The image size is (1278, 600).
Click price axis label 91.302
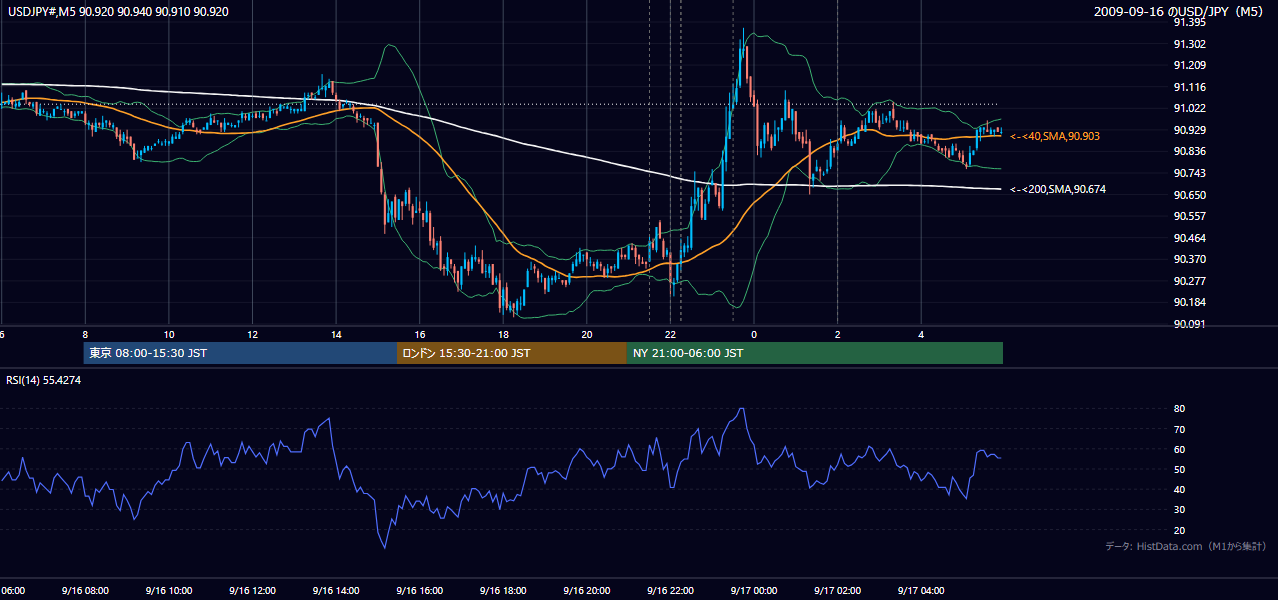1189,44
